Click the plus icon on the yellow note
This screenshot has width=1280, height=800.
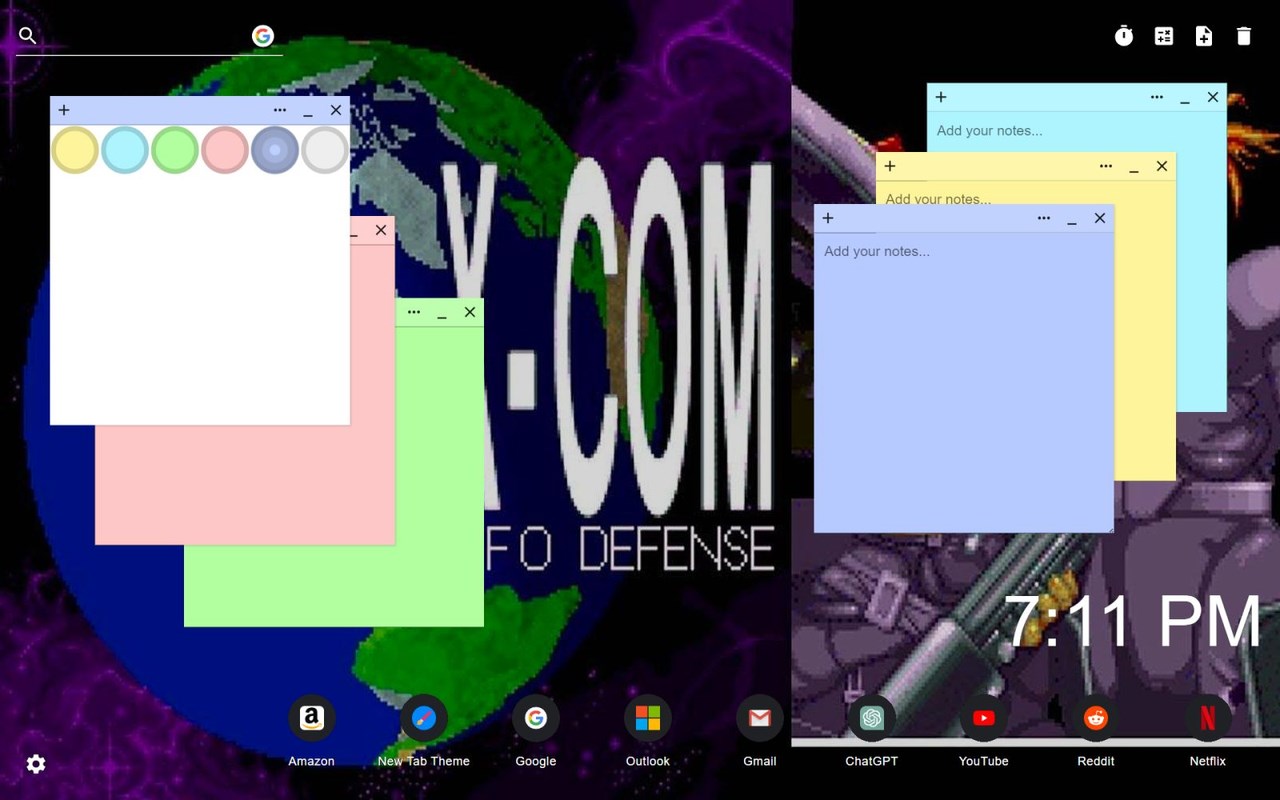point(890,166)
